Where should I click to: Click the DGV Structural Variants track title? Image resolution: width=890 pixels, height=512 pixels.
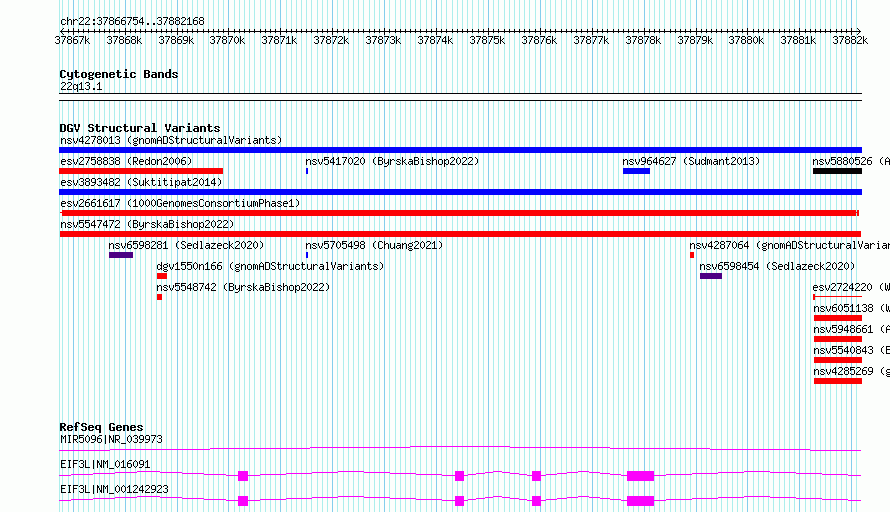click(140, 128)
